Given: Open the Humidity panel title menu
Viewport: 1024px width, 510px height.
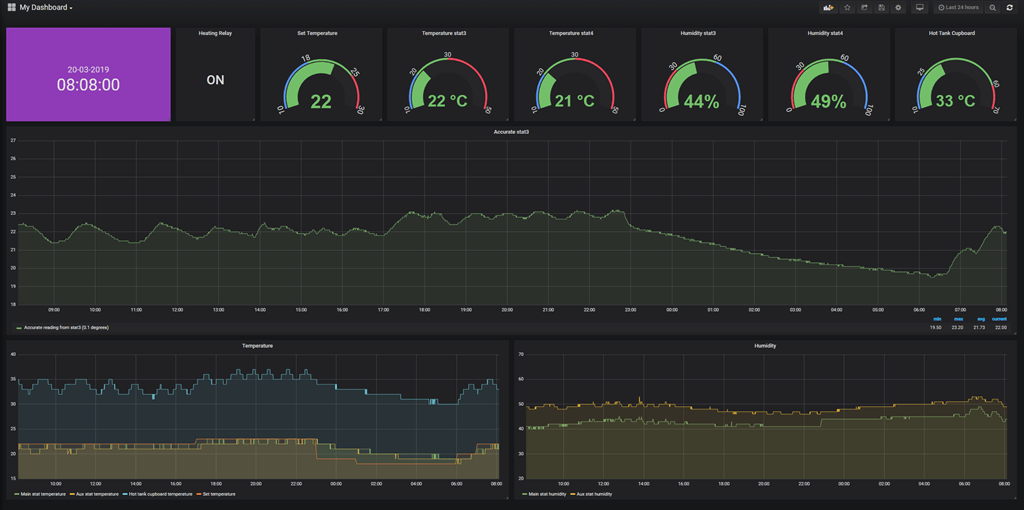Looking at the screenshot, I should point(765,346).
